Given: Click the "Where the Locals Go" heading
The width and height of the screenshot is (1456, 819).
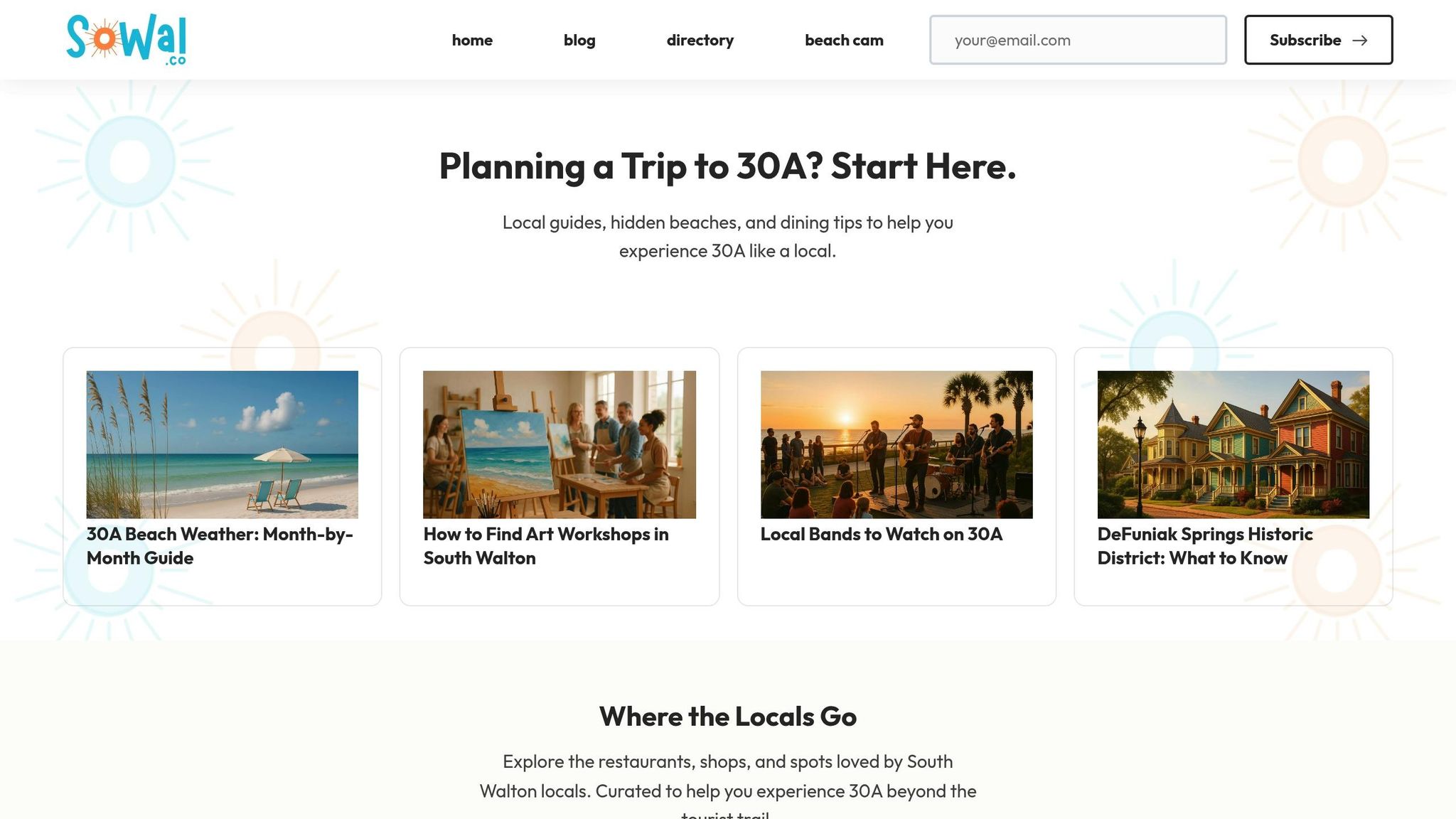Looking at the screenshot, I should [x=727, y=717].
